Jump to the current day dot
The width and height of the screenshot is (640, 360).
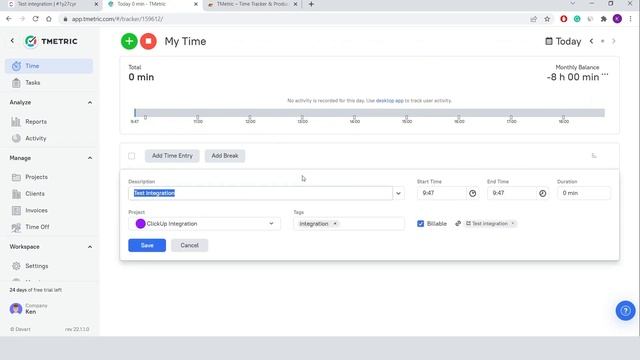point(602,41)
